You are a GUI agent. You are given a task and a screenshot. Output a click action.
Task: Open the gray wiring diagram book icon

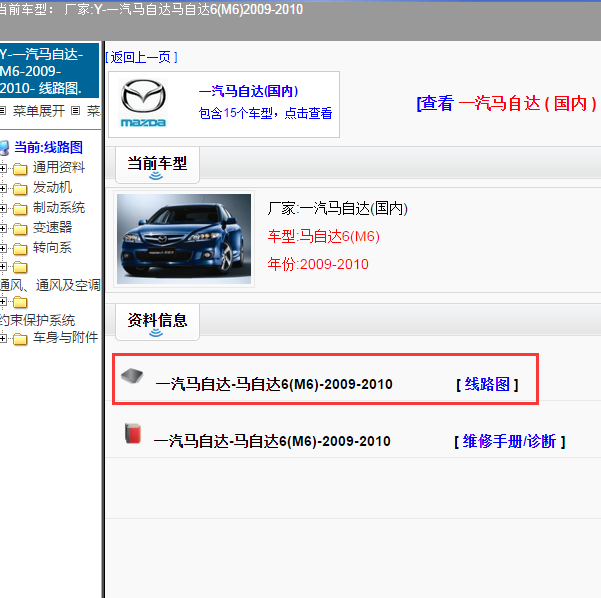[x=132, y=376]
